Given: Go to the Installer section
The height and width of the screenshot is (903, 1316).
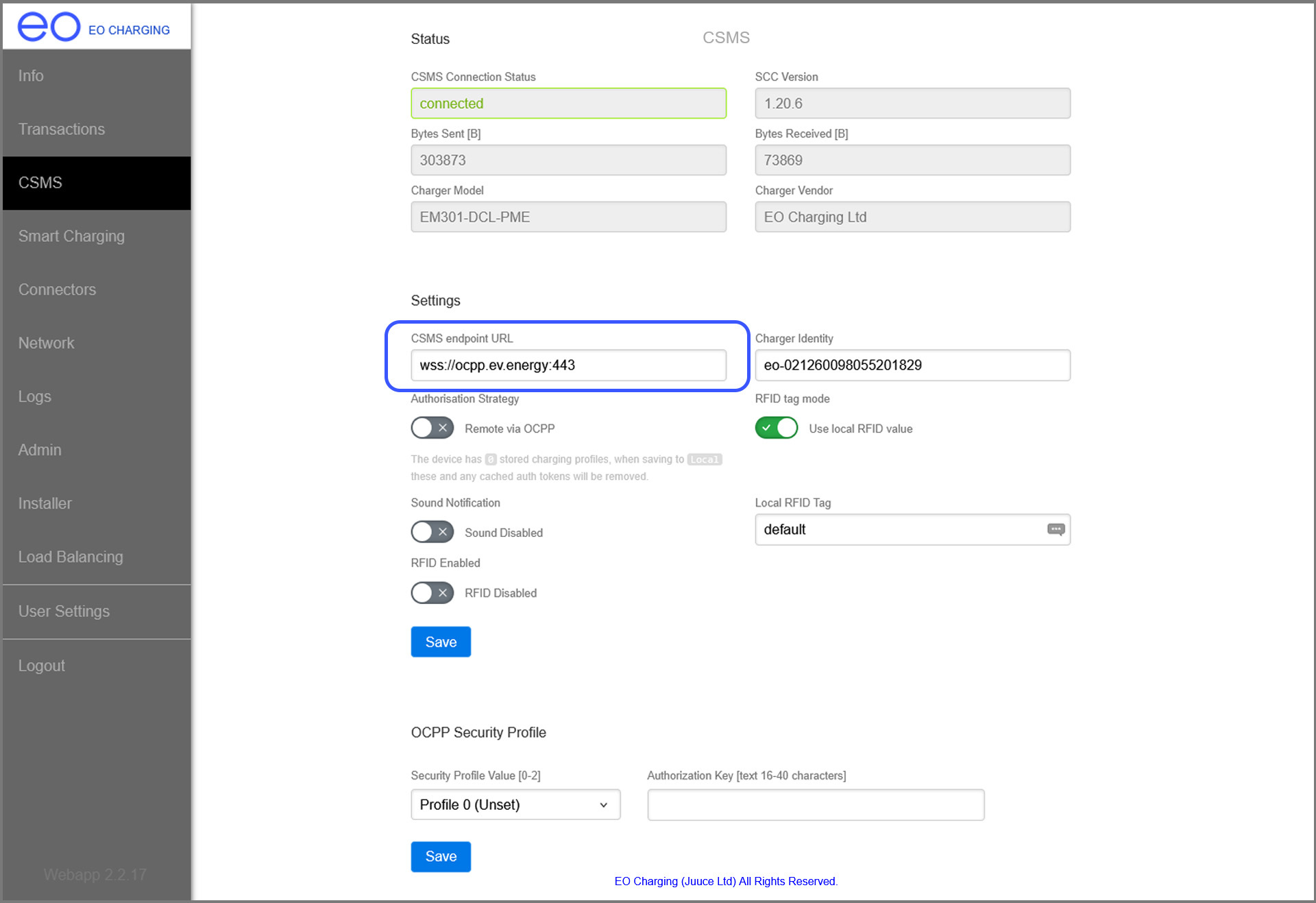Looking at the screenshot, I should (x=97, y=504).
